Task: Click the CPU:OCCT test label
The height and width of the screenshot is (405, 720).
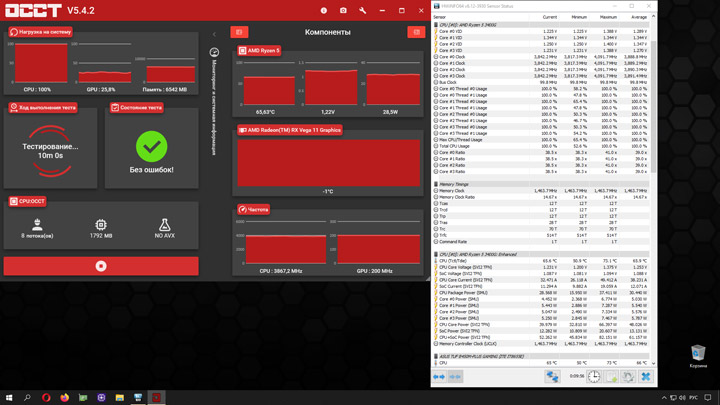Action: pos(28,201)
